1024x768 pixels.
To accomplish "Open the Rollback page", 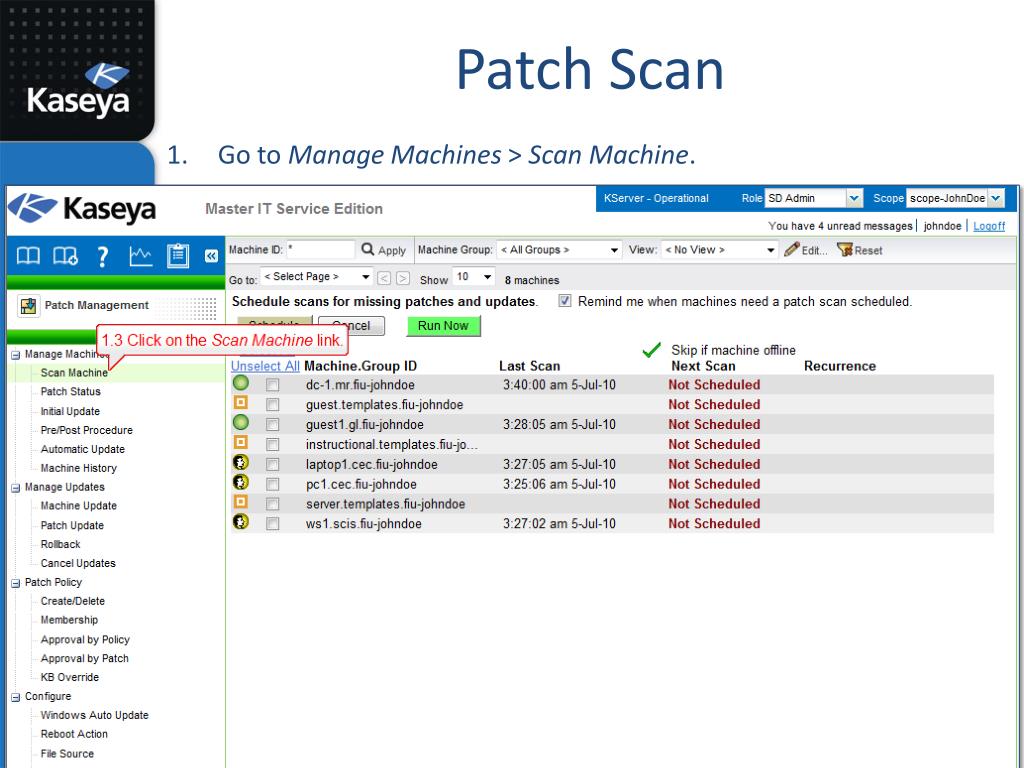I will (60, 545).
